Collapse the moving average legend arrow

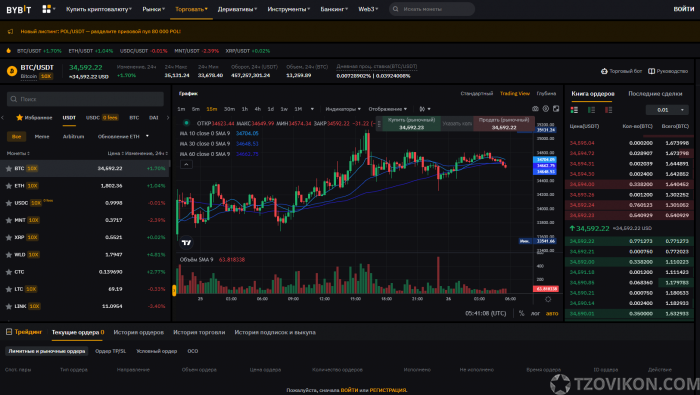click(x=186, y=164)
